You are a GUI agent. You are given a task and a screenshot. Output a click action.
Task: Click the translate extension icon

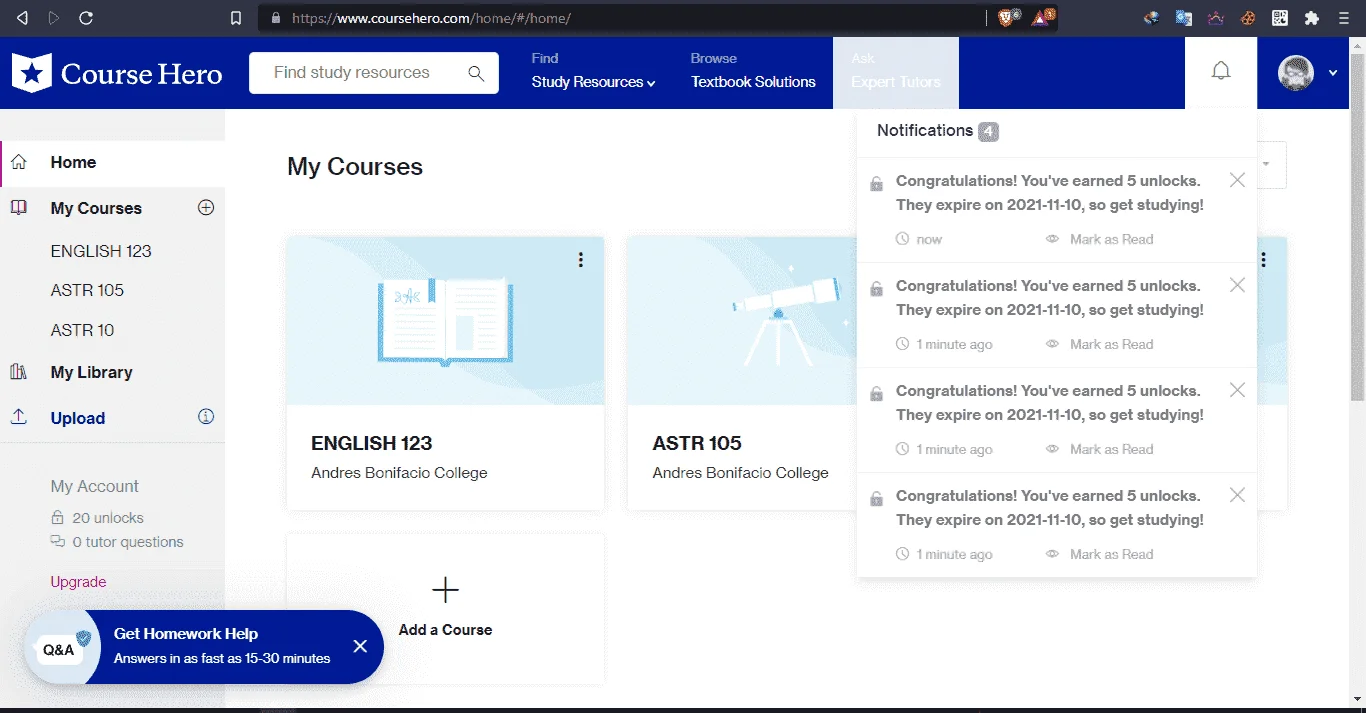[x=1184, y=18]
